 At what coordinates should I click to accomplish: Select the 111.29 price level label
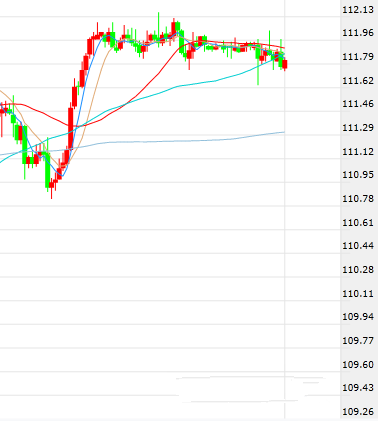[x=358, y=127]
